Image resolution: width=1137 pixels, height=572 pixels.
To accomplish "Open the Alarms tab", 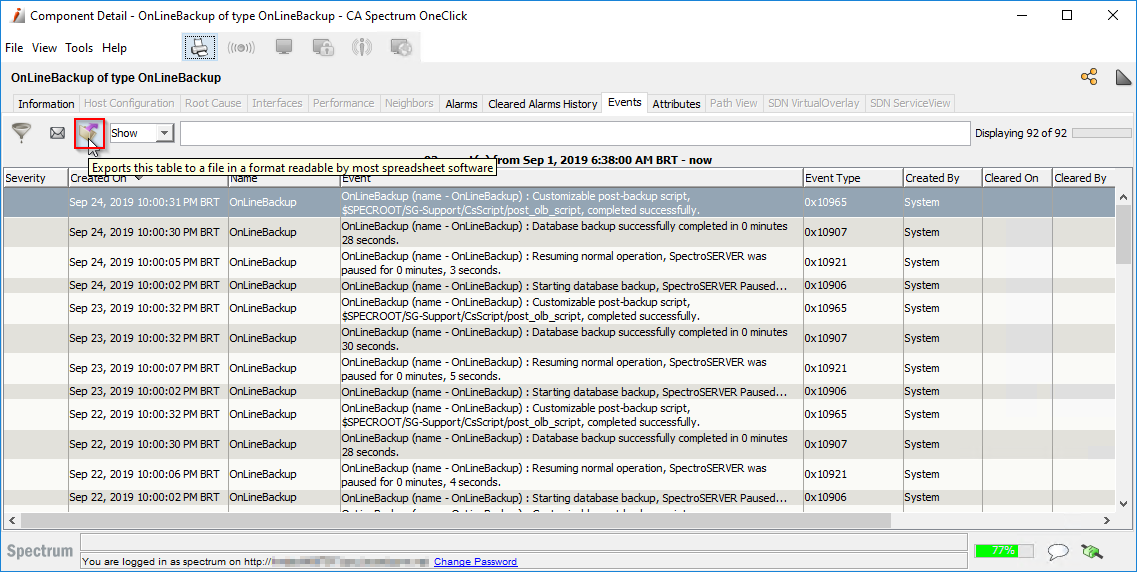I will point(461,104).
